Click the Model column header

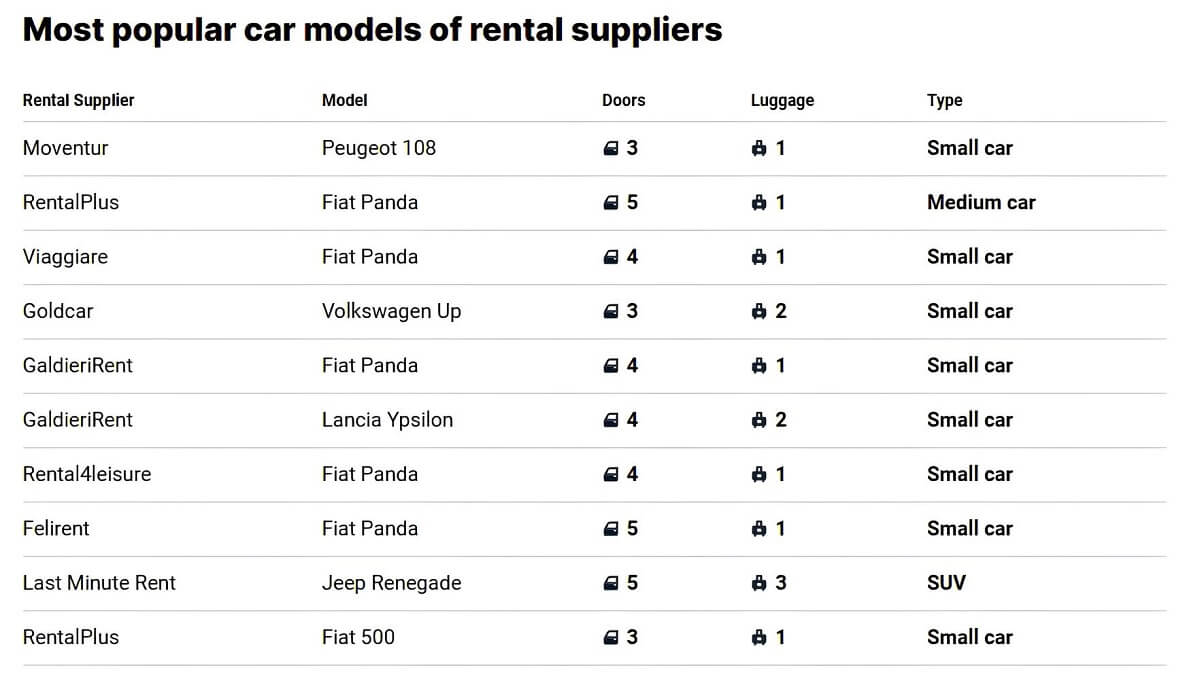[x=345, y=100]
